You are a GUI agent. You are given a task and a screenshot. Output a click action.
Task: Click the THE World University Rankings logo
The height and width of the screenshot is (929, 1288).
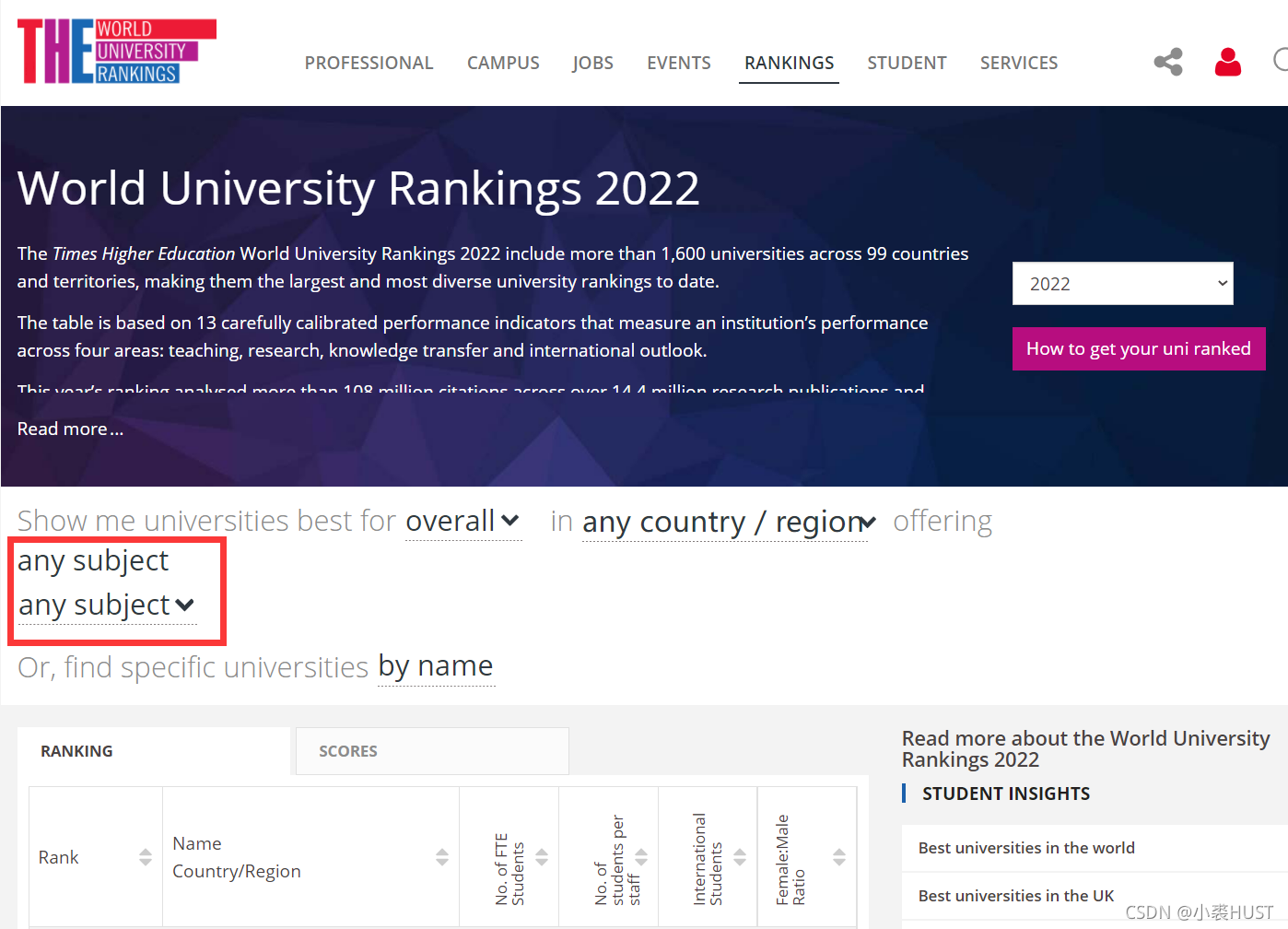click(117, 52)
